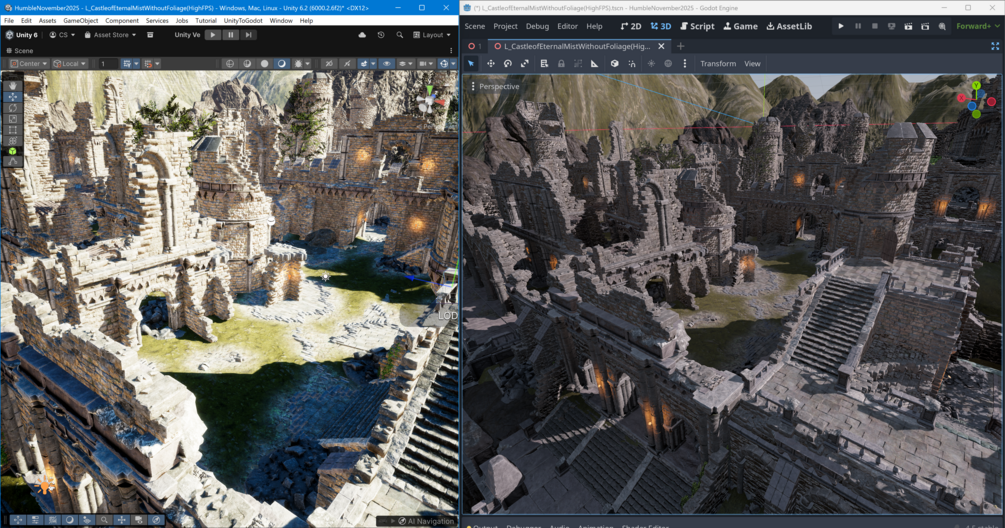Click Godot's lock selected node icon
The width and height of the screenshot is (1005, 528).
561,63
